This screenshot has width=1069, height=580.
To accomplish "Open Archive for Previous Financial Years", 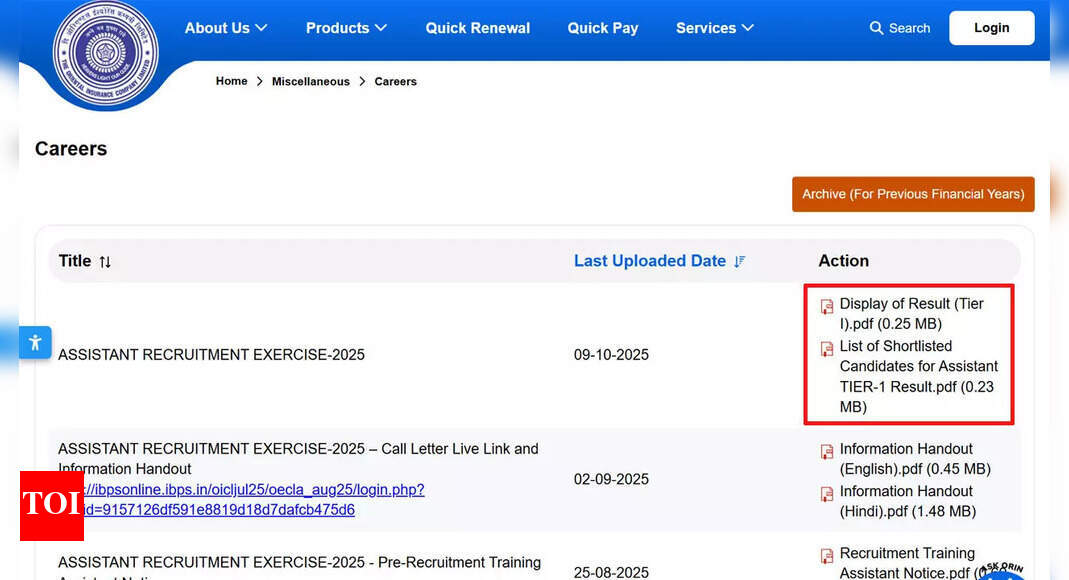I will coord(913,194).
